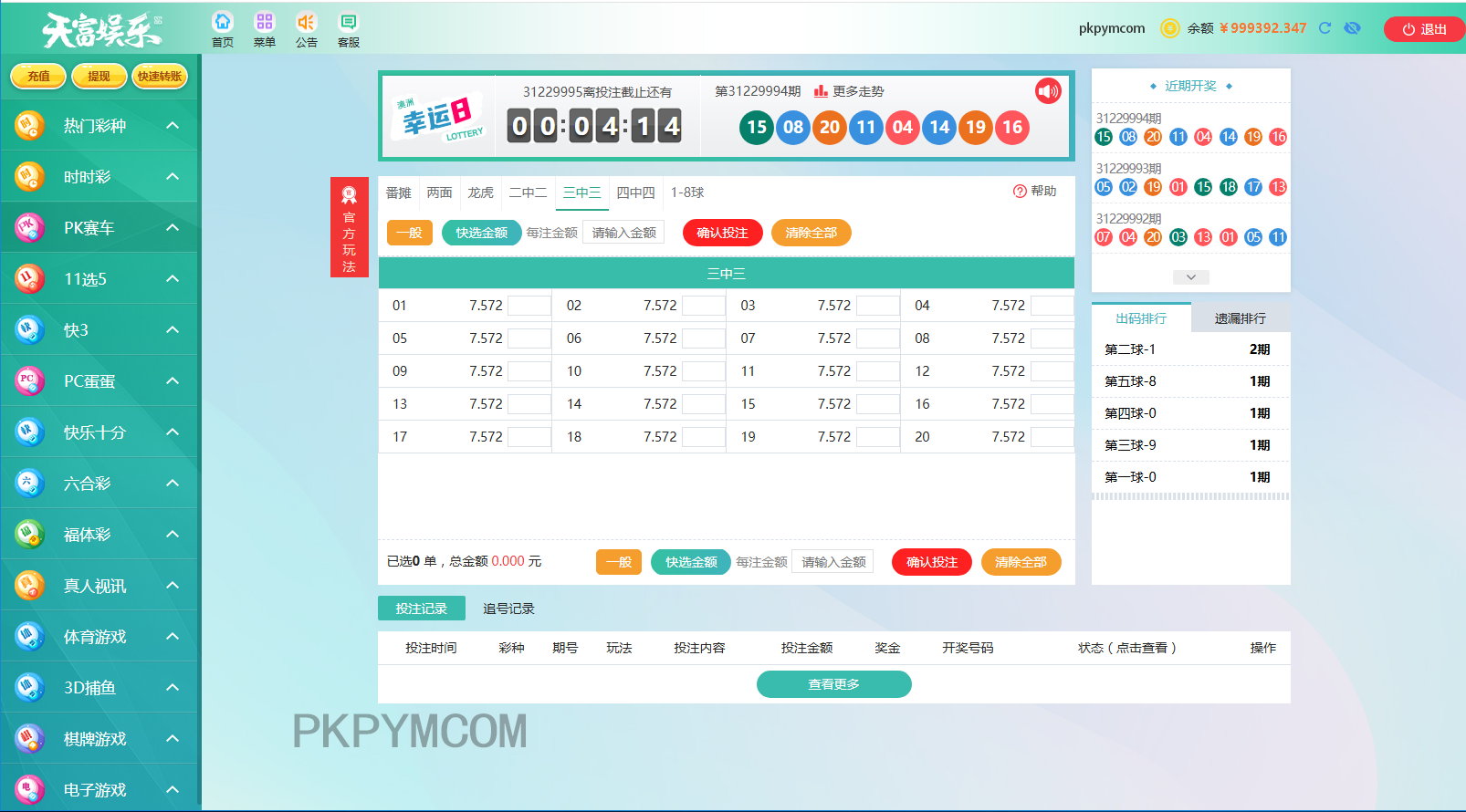Click the 充值 recharge button
This screenshot has width=1466, height=812.
coord(38,77)
